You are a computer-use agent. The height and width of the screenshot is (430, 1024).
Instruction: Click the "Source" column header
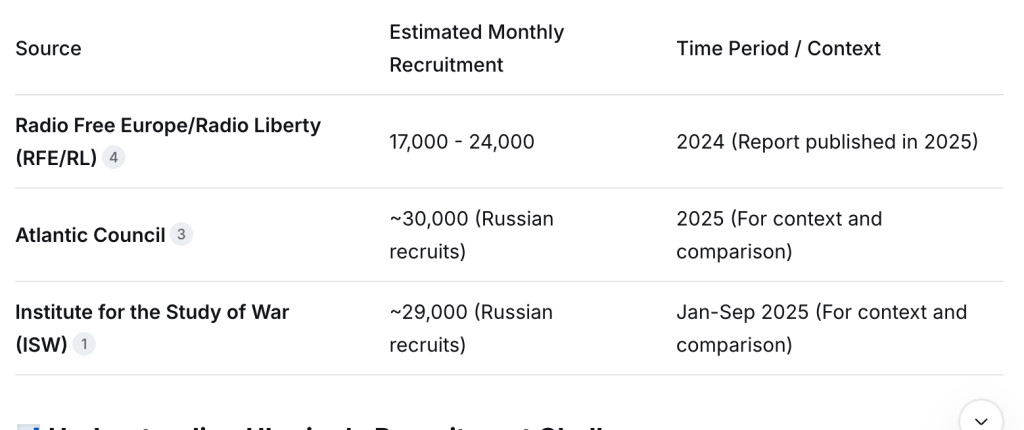(x=48, y=48)
